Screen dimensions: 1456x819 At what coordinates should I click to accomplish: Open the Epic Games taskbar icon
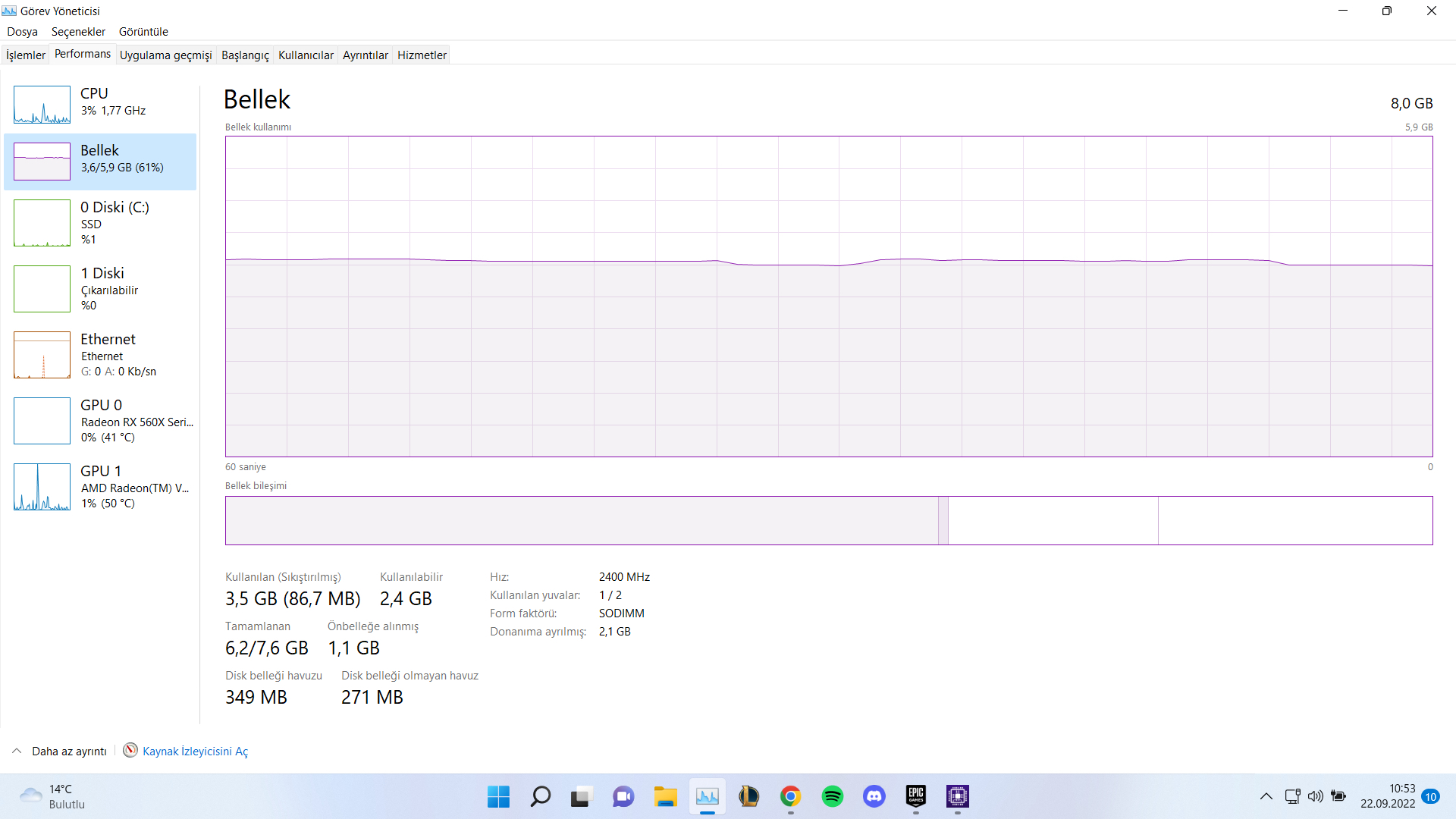point(915,796)
